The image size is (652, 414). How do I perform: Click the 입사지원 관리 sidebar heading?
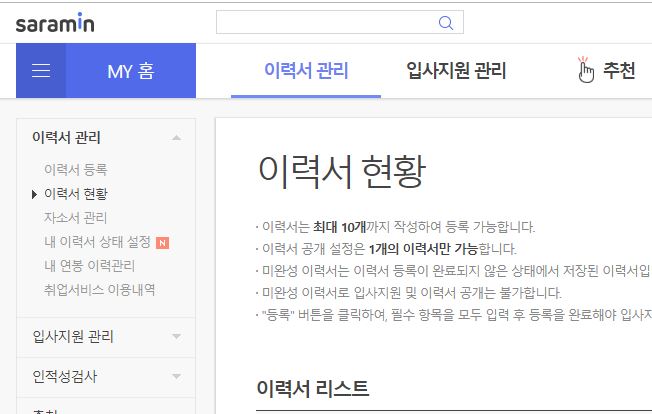click(73, 336)
